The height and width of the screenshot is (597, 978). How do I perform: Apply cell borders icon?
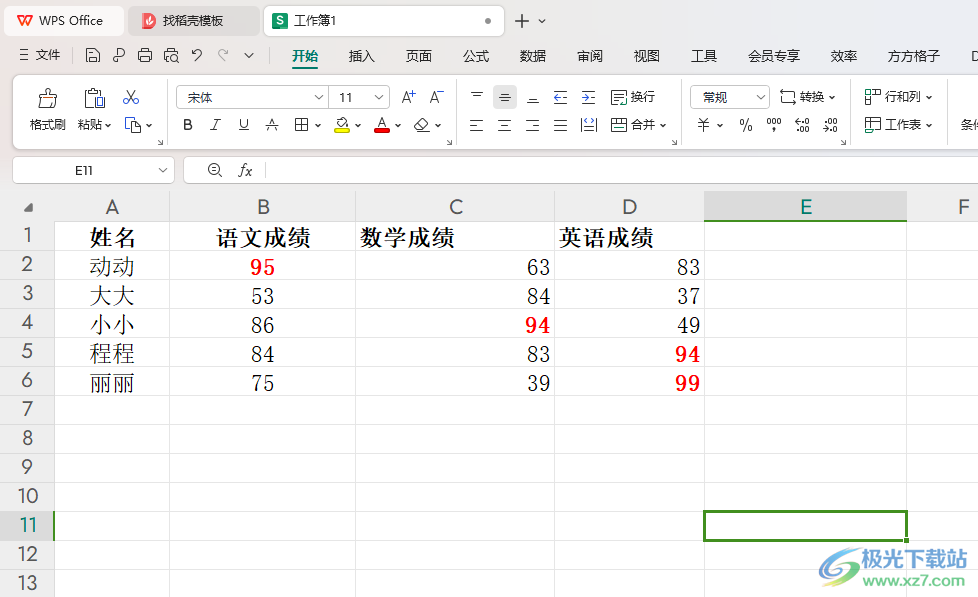tap(301, 125)
